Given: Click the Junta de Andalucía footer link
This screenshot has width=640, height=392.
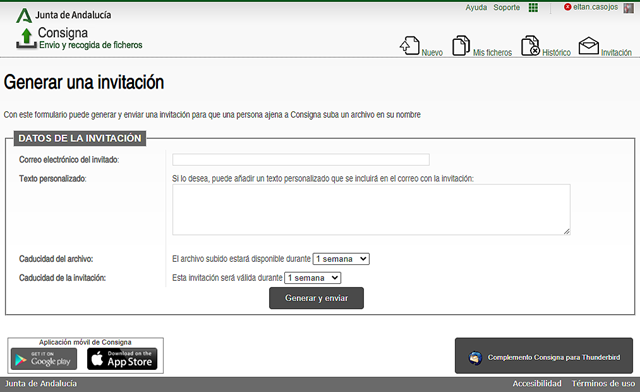Looking at the screenshot, I should tap(41, 383).
